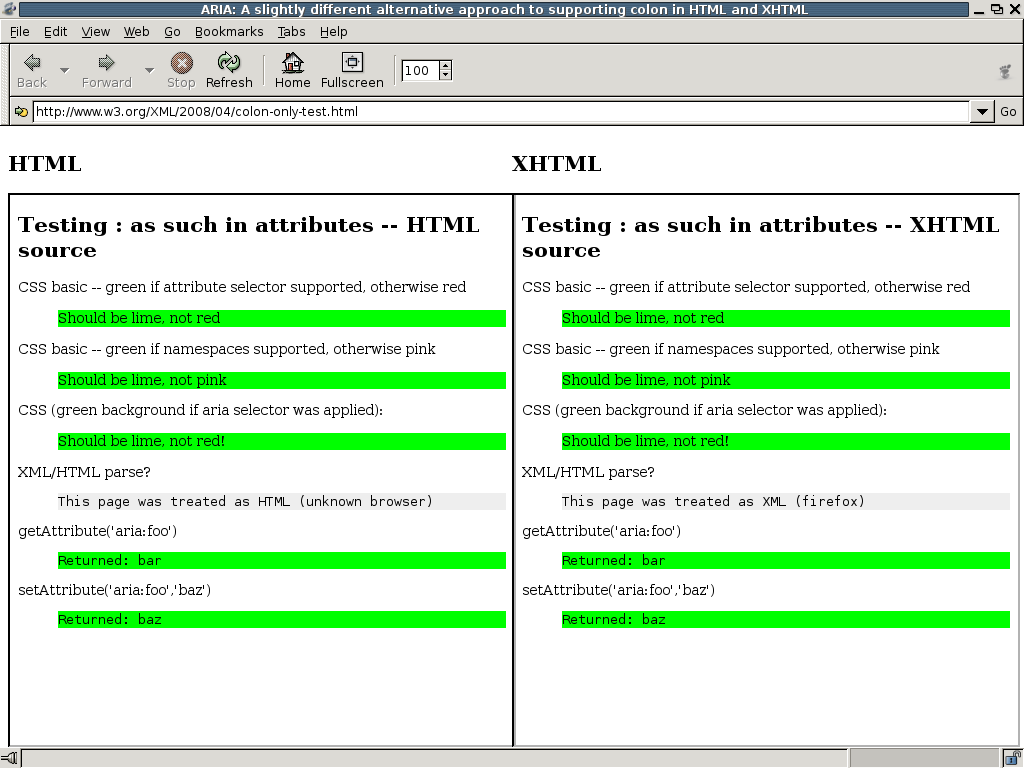Click the browser status bar message area
This screenshot has height=768, width=1024.
coord(434,758)
